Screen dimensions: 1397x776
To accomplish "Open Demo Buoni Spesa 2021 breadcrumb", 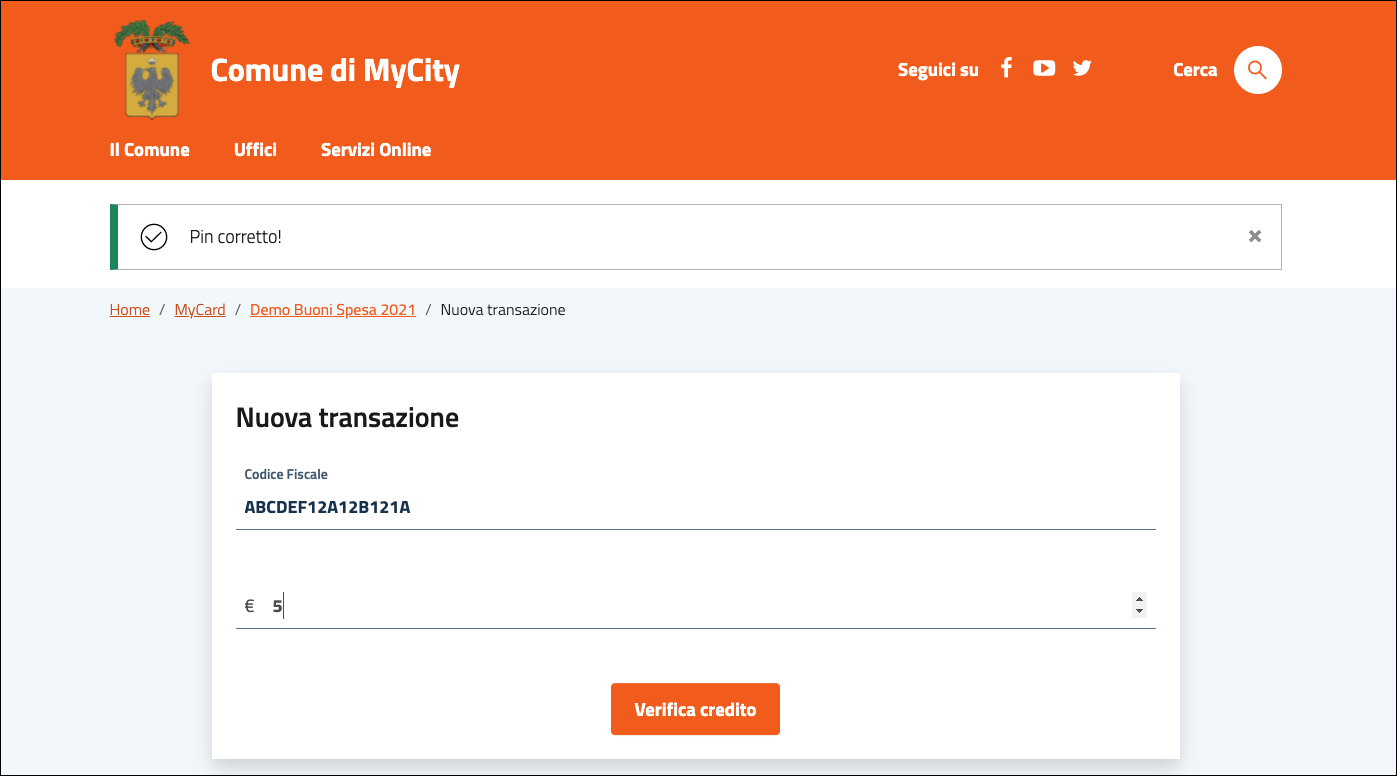I will click(332, 310).
